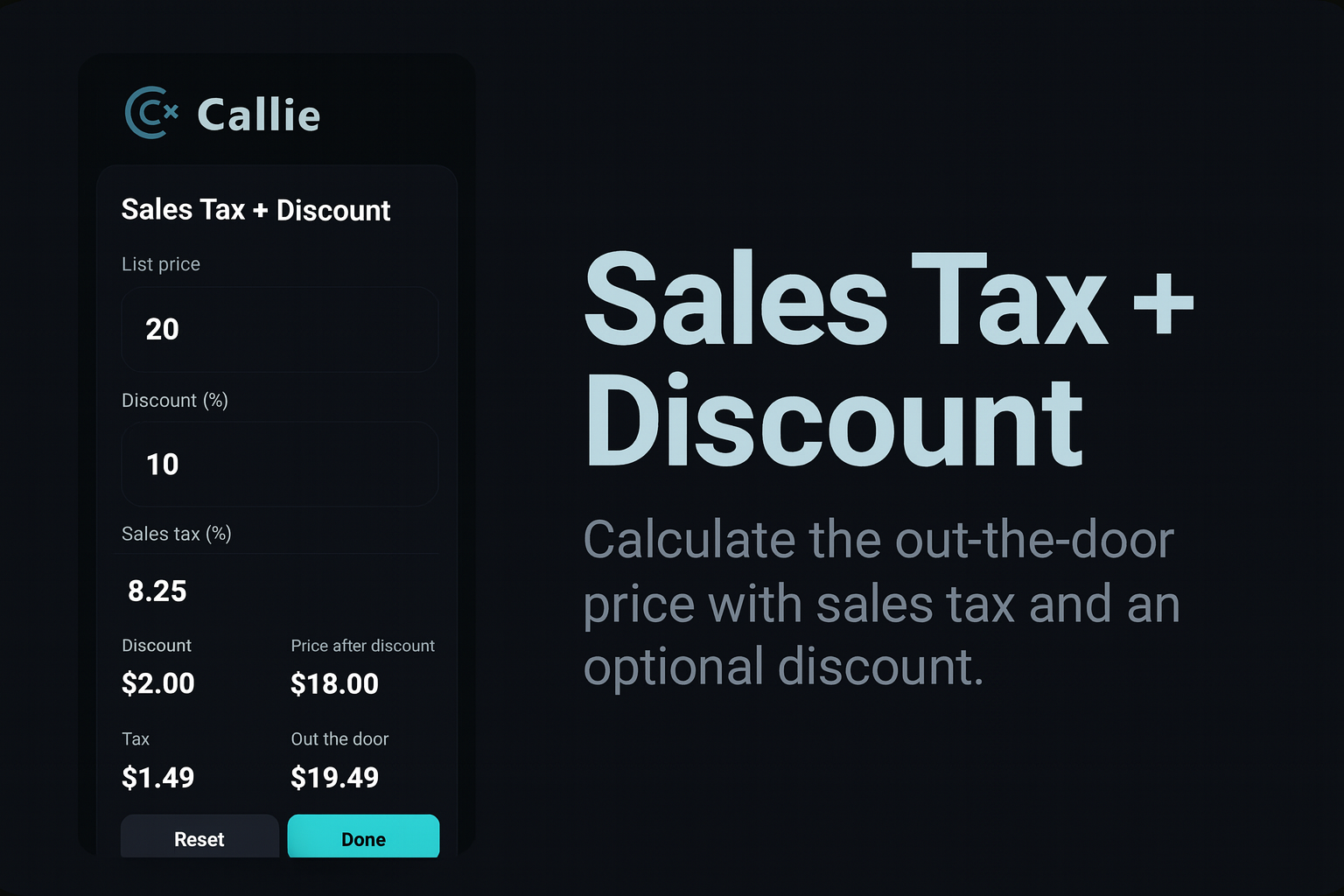This screenshot has height=896, width=1344.
Task: Click the Callie logo icon
Action: (x=150, y=114)
